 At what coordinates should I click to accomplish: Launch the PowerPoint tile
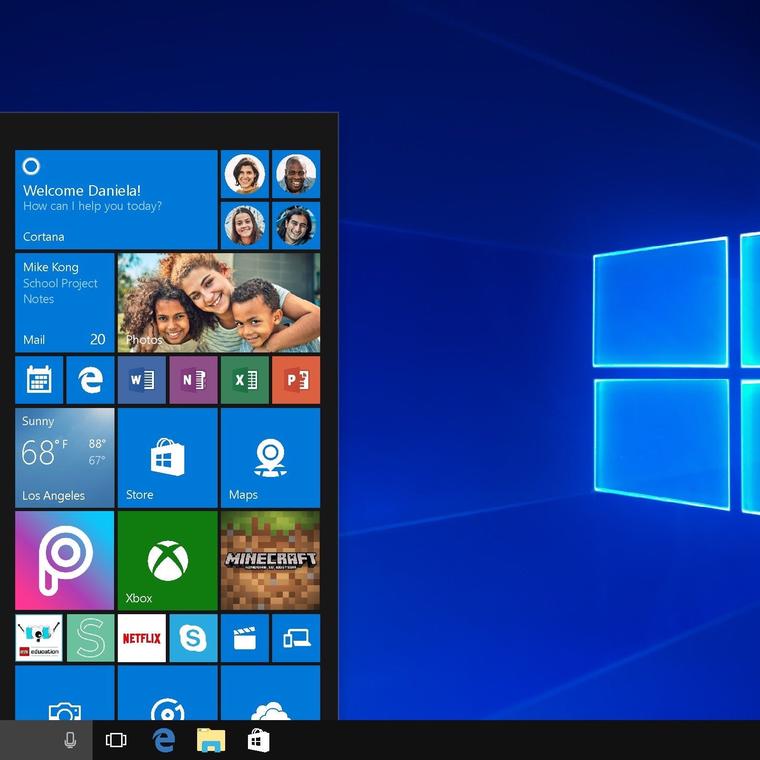click(x=296, y=380)
